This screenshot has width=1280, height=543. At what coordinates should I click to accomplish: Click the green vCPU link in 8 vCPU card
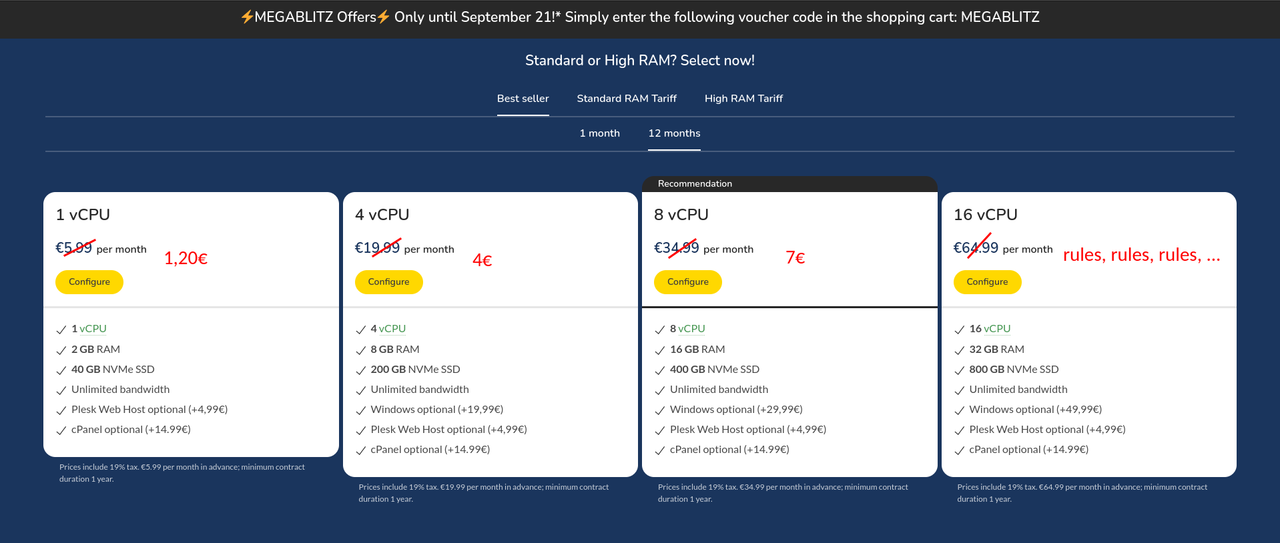[691, 328]
